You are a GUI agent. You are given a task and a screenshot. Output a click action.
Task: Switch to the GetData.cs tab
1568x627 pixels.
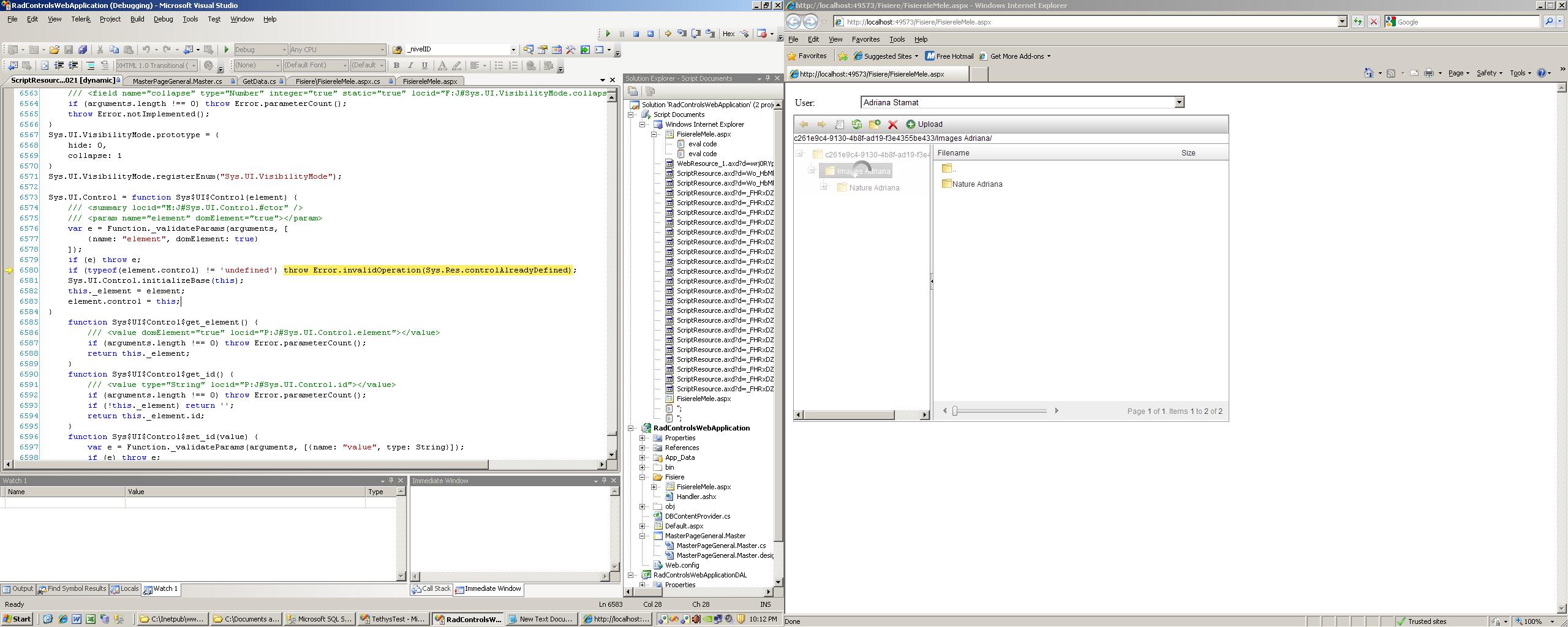(x=258, y=81)
